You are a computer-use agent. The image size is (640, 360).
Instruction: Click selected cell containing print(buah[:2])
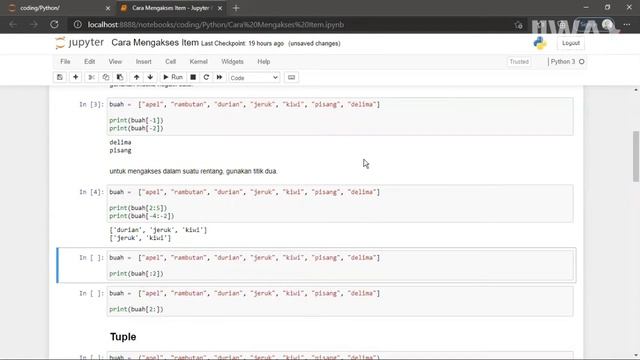340,265
